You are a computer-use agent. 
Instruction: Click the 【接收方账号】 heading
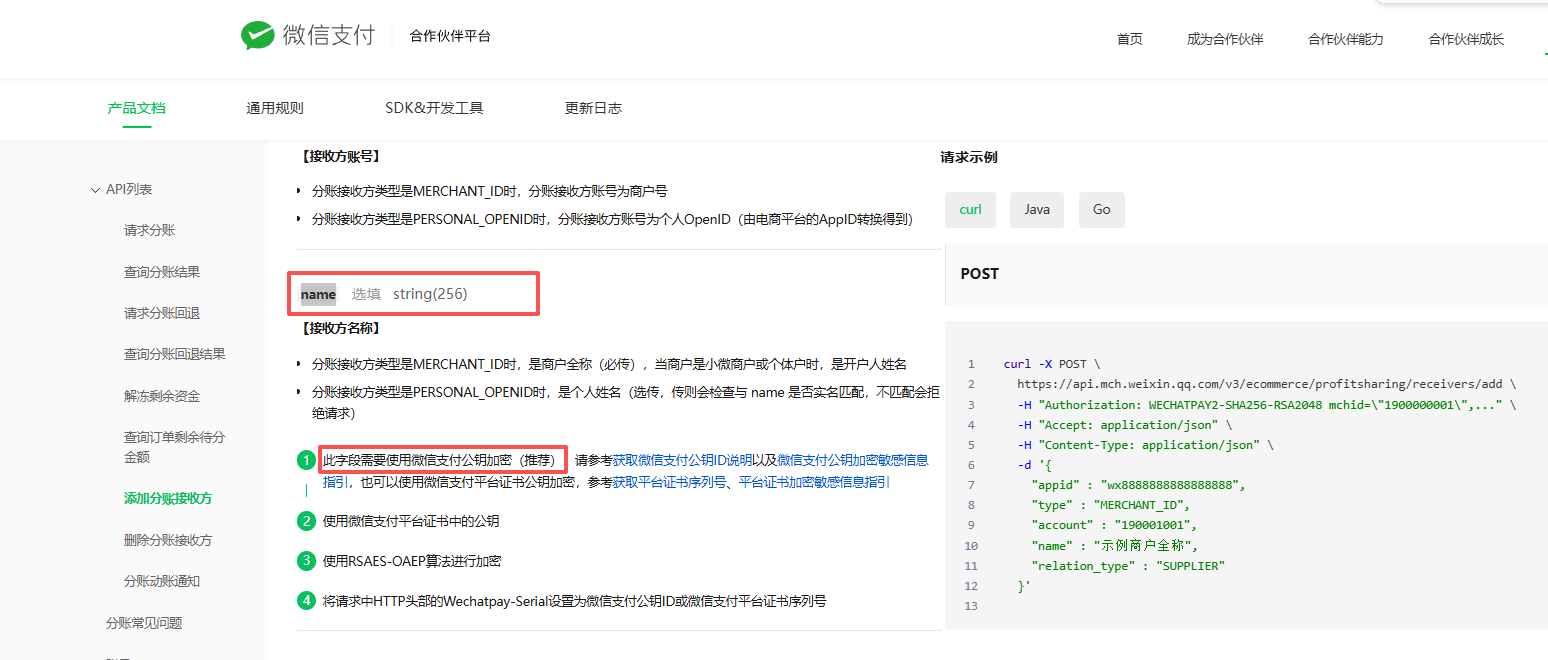click(340, 157)
